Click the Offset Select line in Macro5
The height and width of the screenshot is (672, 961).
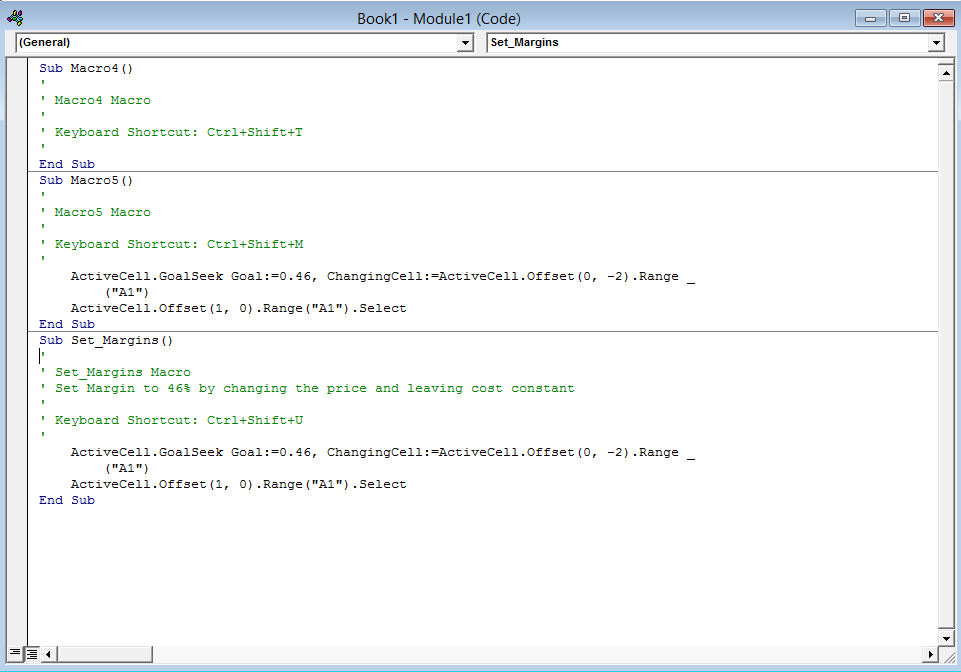[x=238, y=308]
